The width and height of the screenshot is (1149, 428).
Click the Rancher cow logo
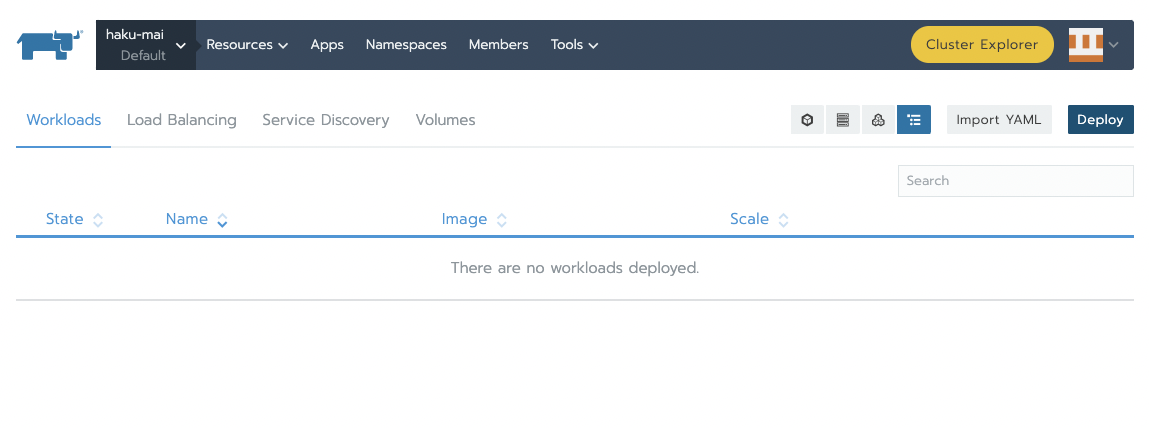tap(50, 45)
